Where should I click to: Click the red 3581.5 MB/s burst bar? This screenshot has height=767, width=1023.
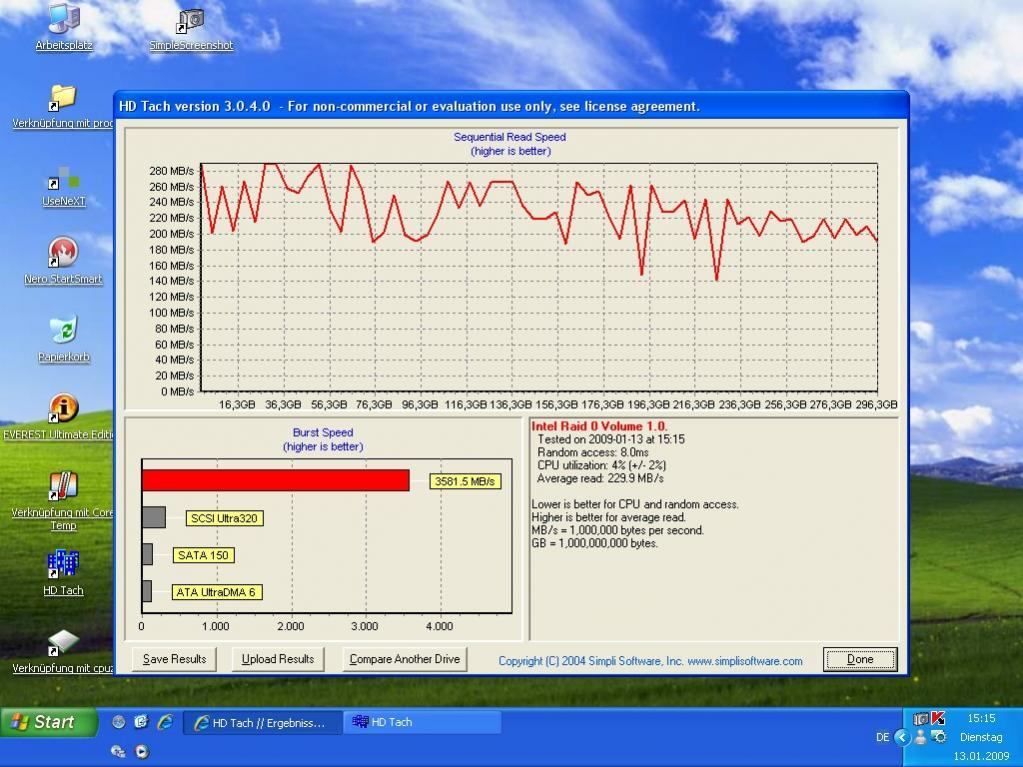tap(275, 481)
